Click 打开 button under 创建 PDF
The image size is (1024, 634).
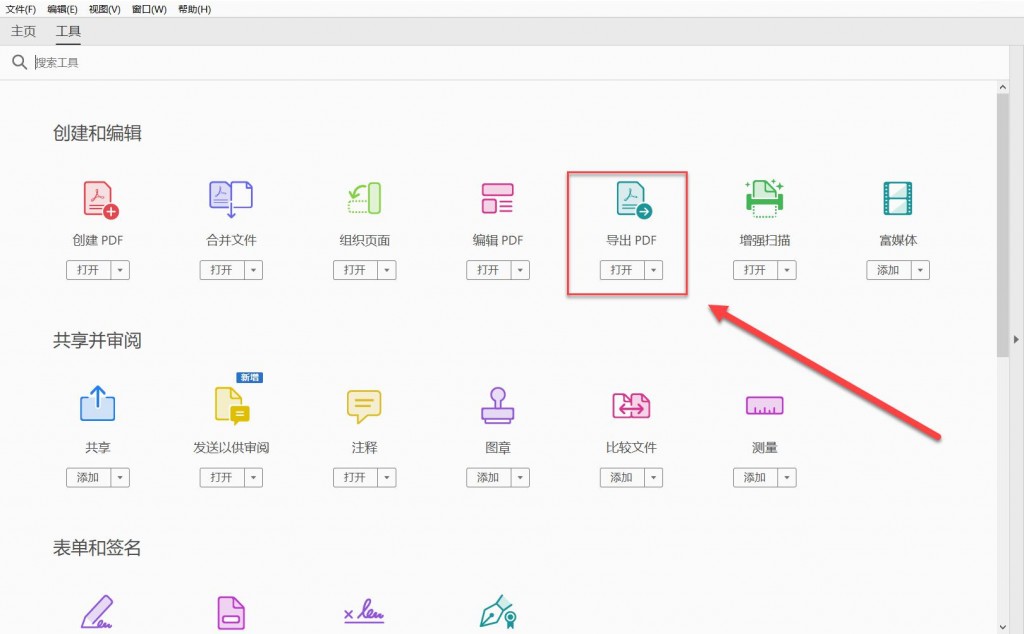(x=88, y=270)
